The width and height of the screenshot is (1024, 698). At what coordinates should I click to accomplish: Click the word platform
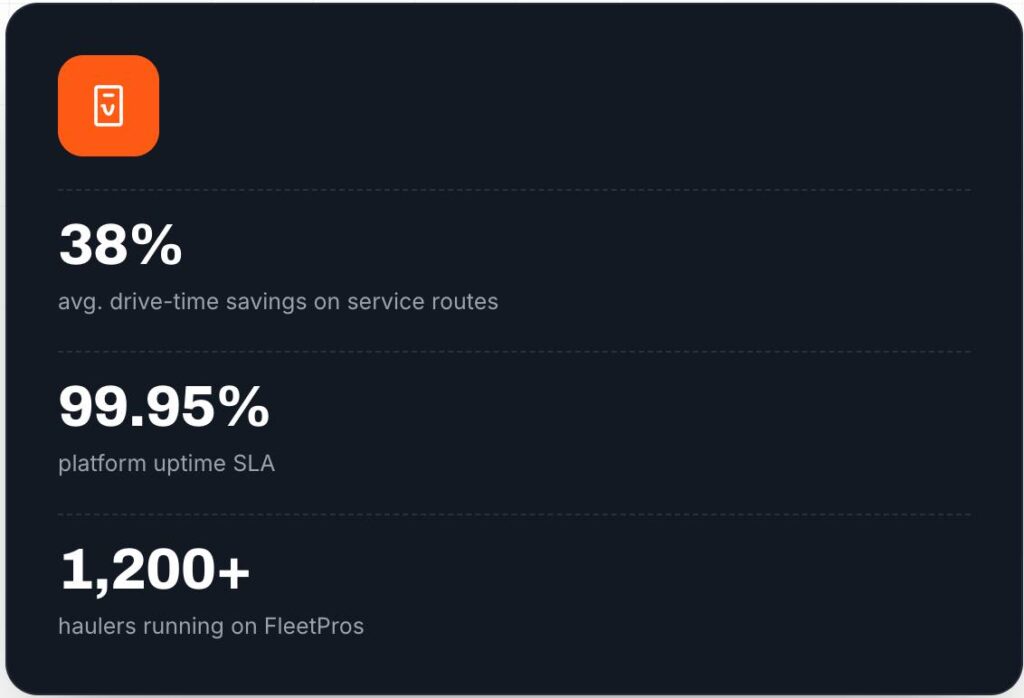tap(101, 464)
